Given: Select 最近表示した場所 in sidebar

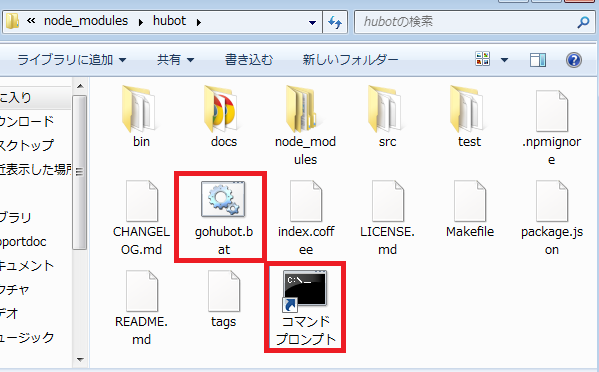Looking at the screenshot, I should click(36, 169).
